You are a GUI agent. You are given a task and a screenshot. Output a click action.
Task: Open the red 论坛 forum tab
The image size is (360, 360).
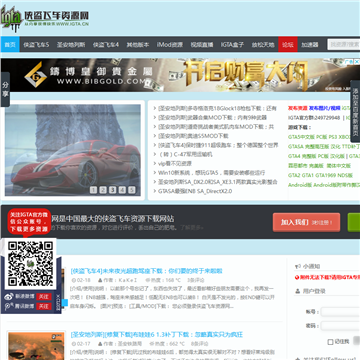click(x=288, y=44)
